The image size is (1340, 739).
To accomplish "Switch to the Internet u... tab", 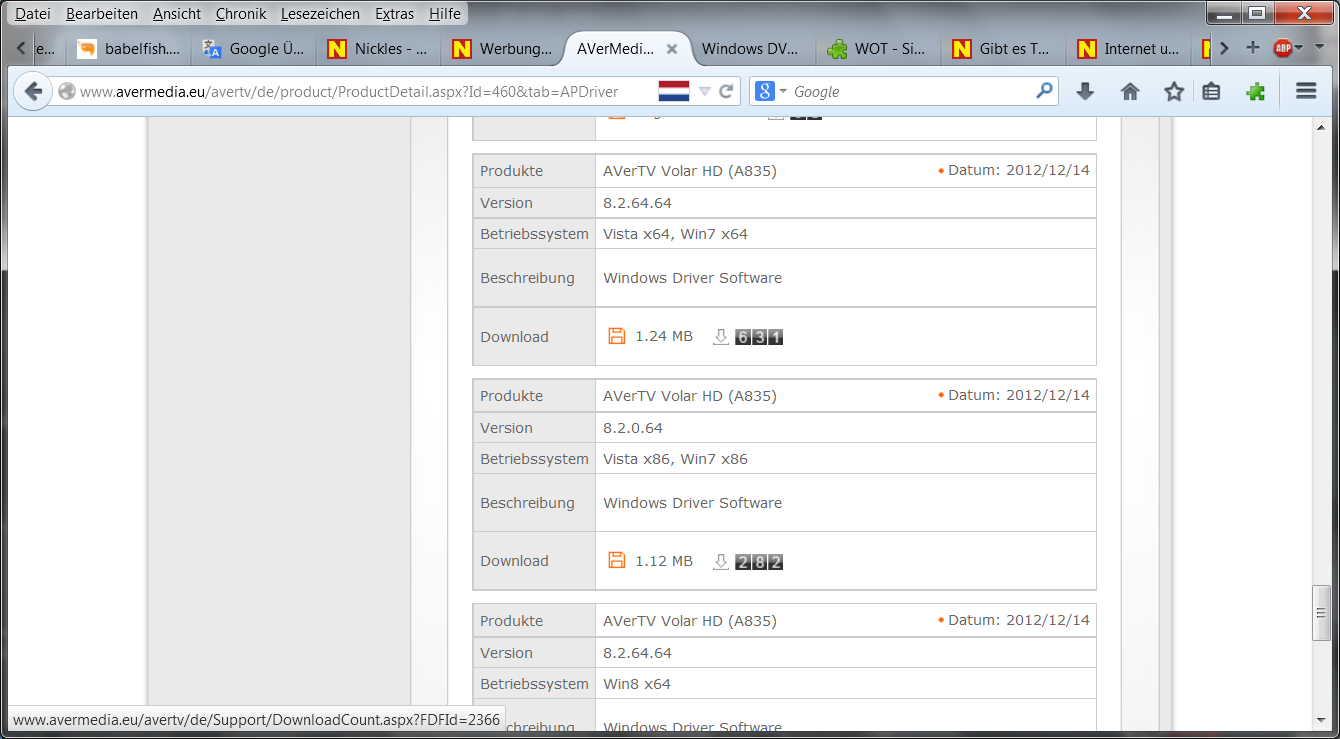I will coord(1128,48).
